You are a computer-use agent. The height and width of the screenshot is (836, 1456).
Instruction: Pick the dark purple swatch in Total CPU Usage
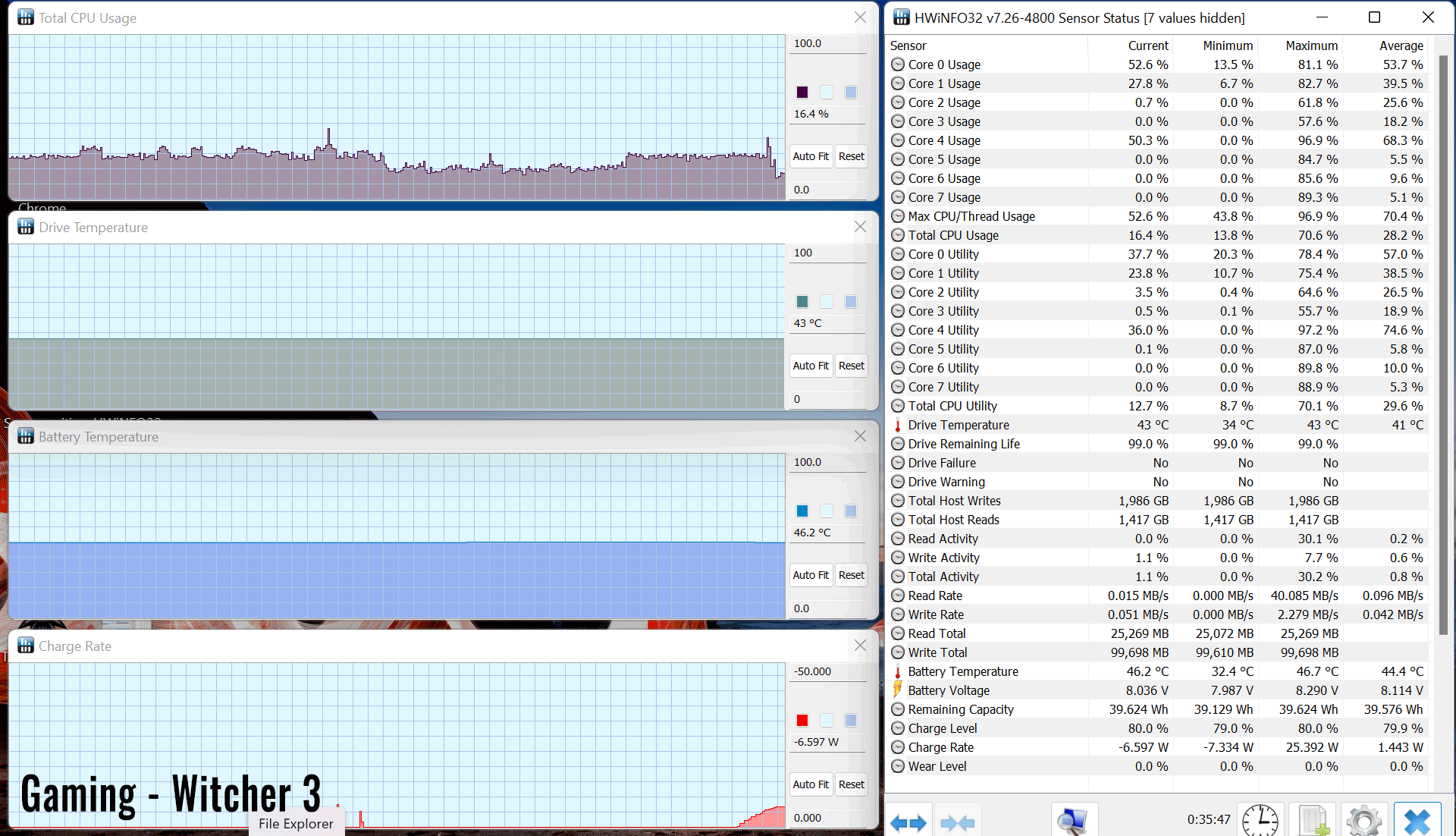[x=802, y=93]
